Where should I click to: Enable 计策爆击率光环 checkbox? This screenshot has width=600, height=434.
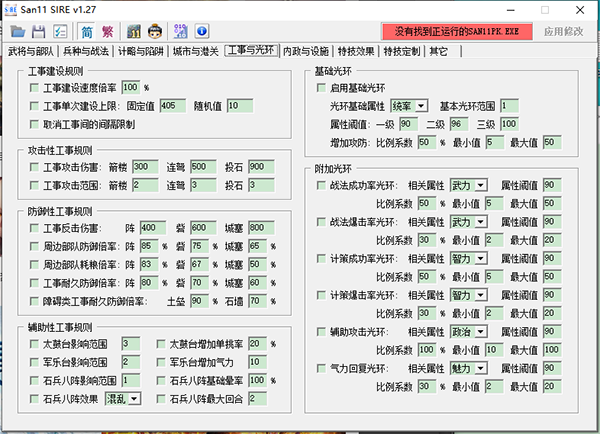coord(321,295)
